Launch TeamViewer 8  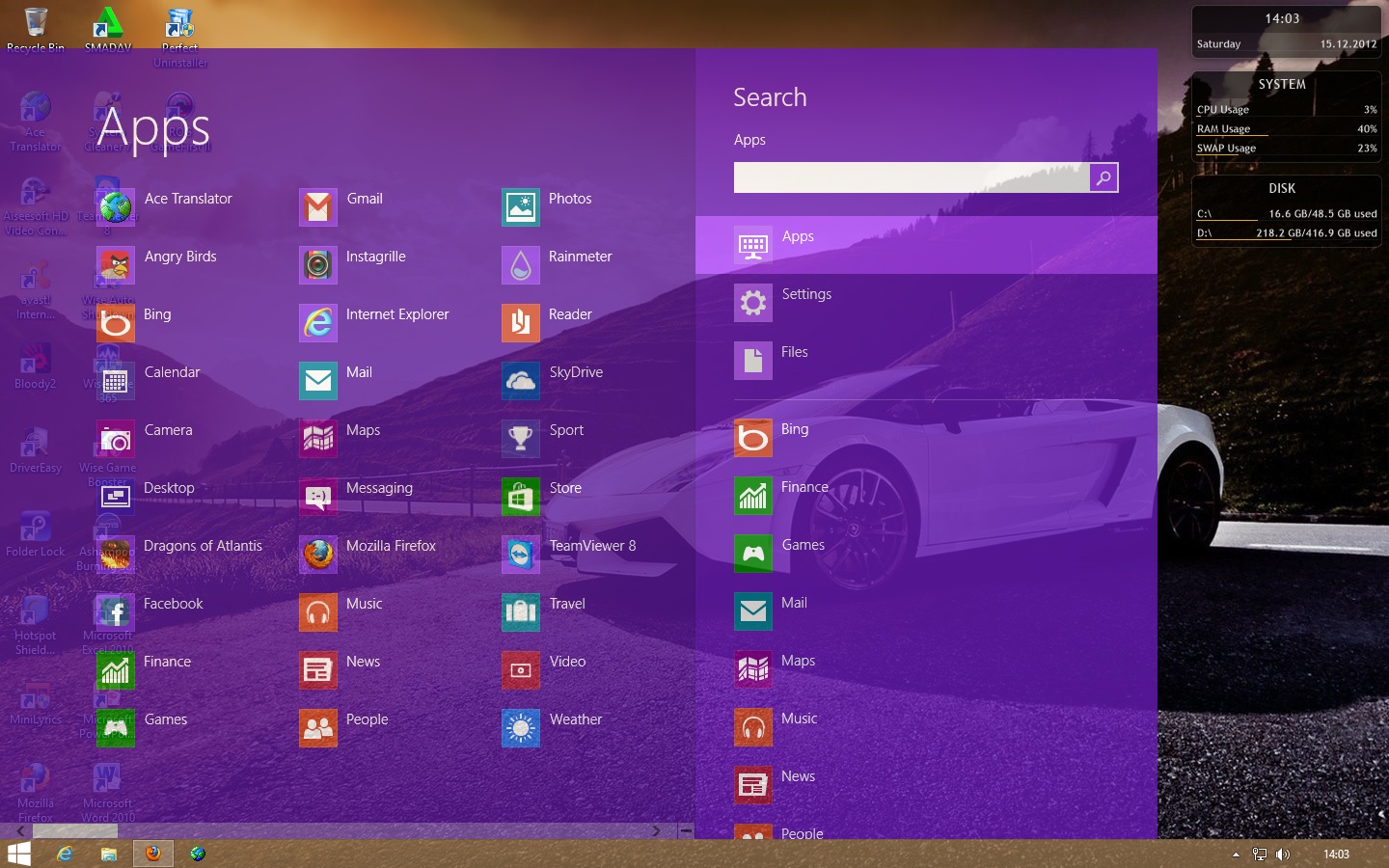pyautogui.click(x=521, y=555)
